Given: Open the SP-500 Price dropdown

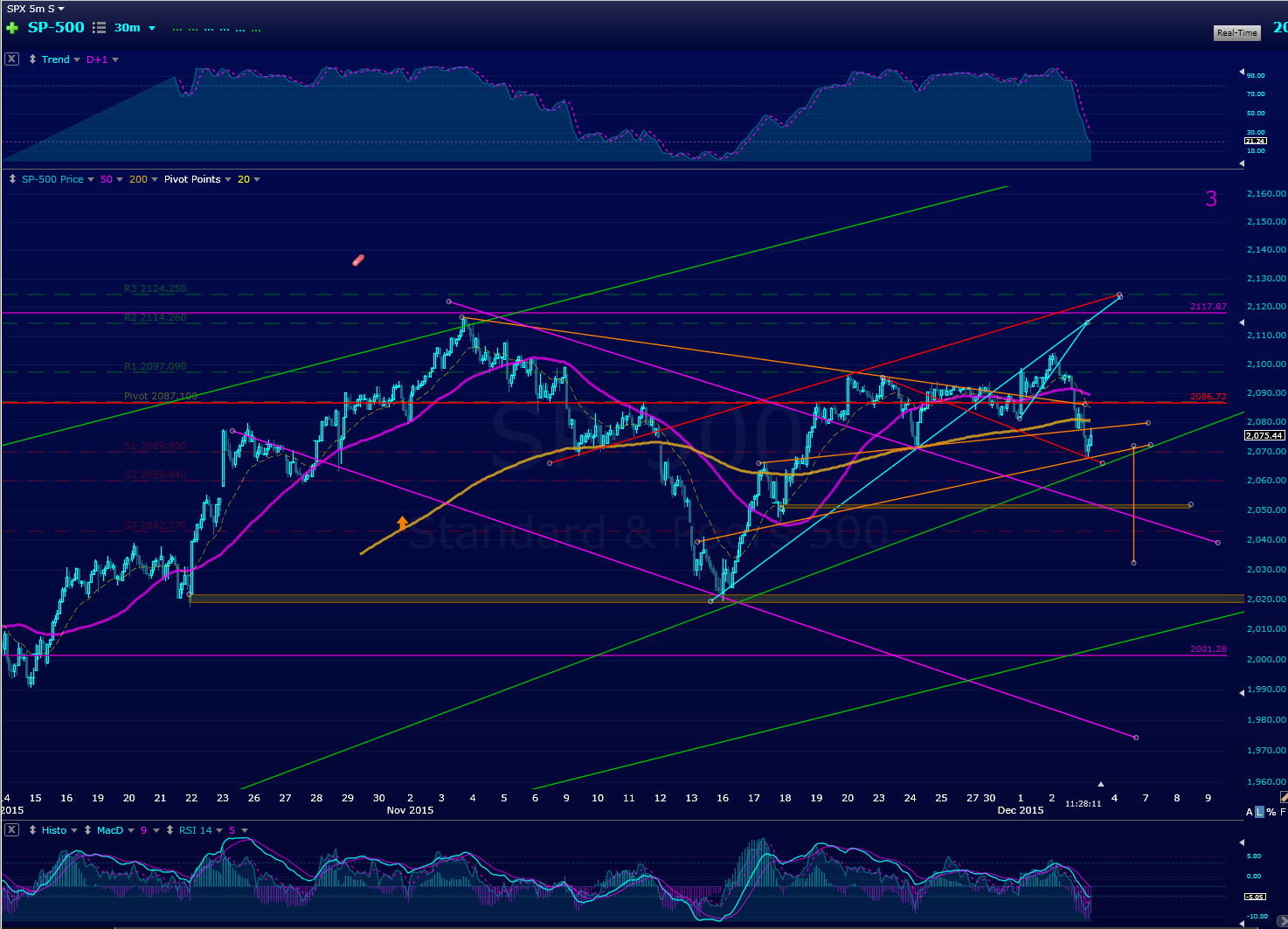Looking at the screenshot, I should coord(91,180).
